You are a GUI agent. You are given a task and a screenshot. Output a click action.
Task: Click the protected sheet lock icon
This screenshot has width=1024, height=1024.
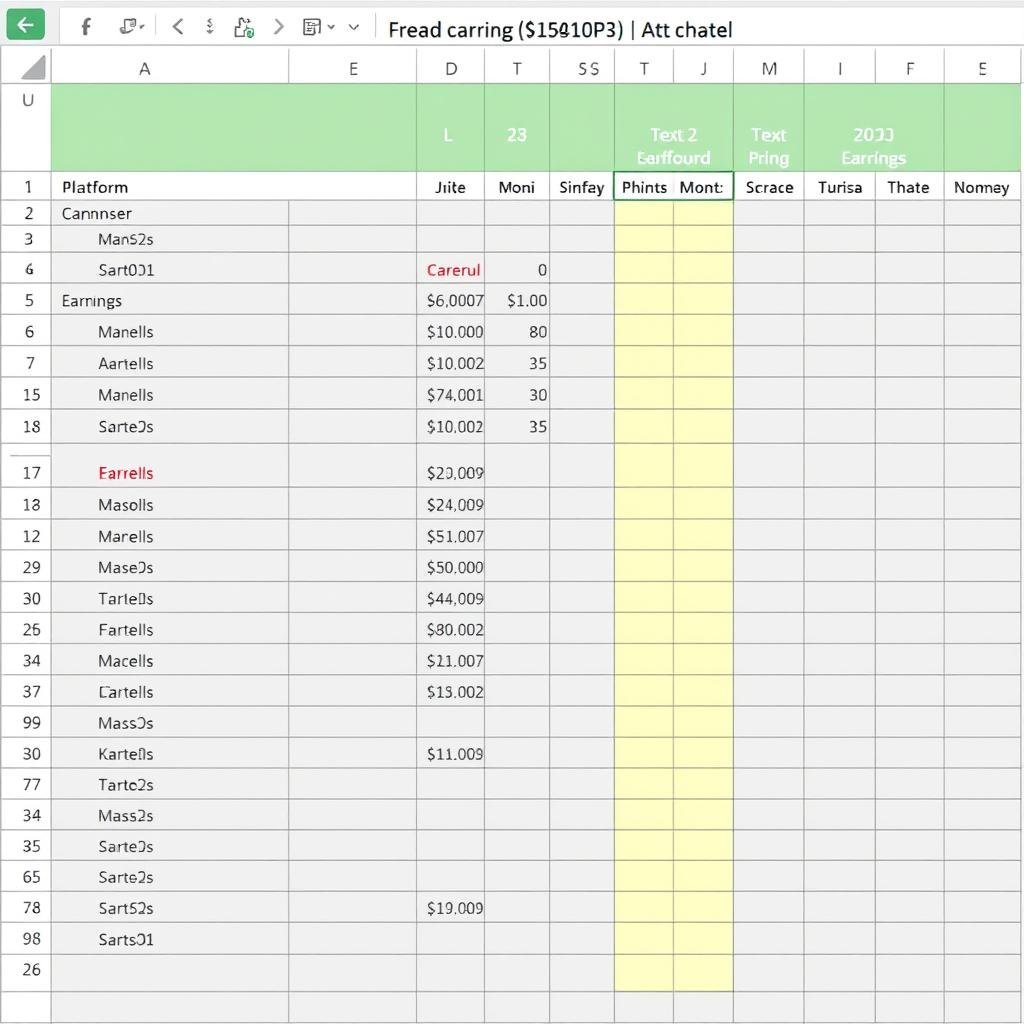(x=244, y=27)
